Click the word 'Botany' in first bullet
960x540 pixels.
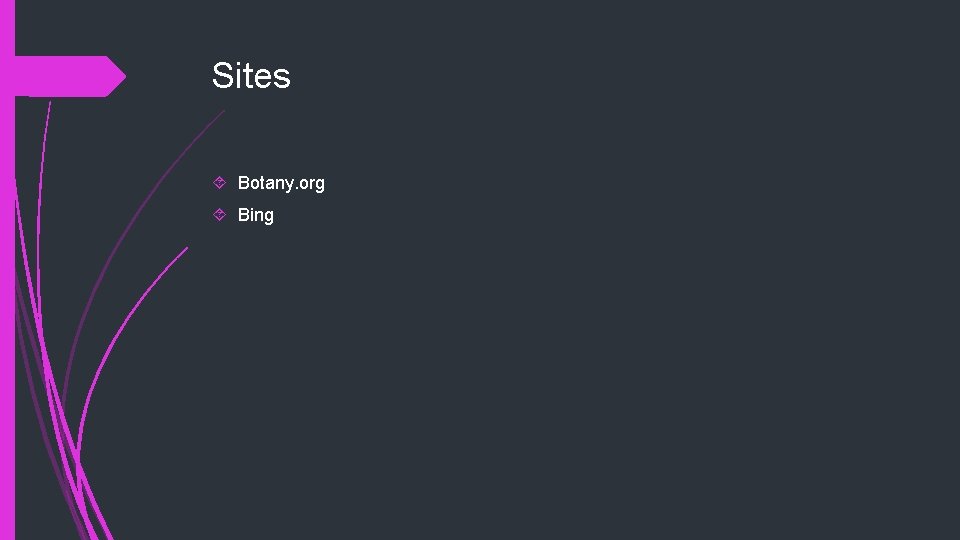[264, 183]
